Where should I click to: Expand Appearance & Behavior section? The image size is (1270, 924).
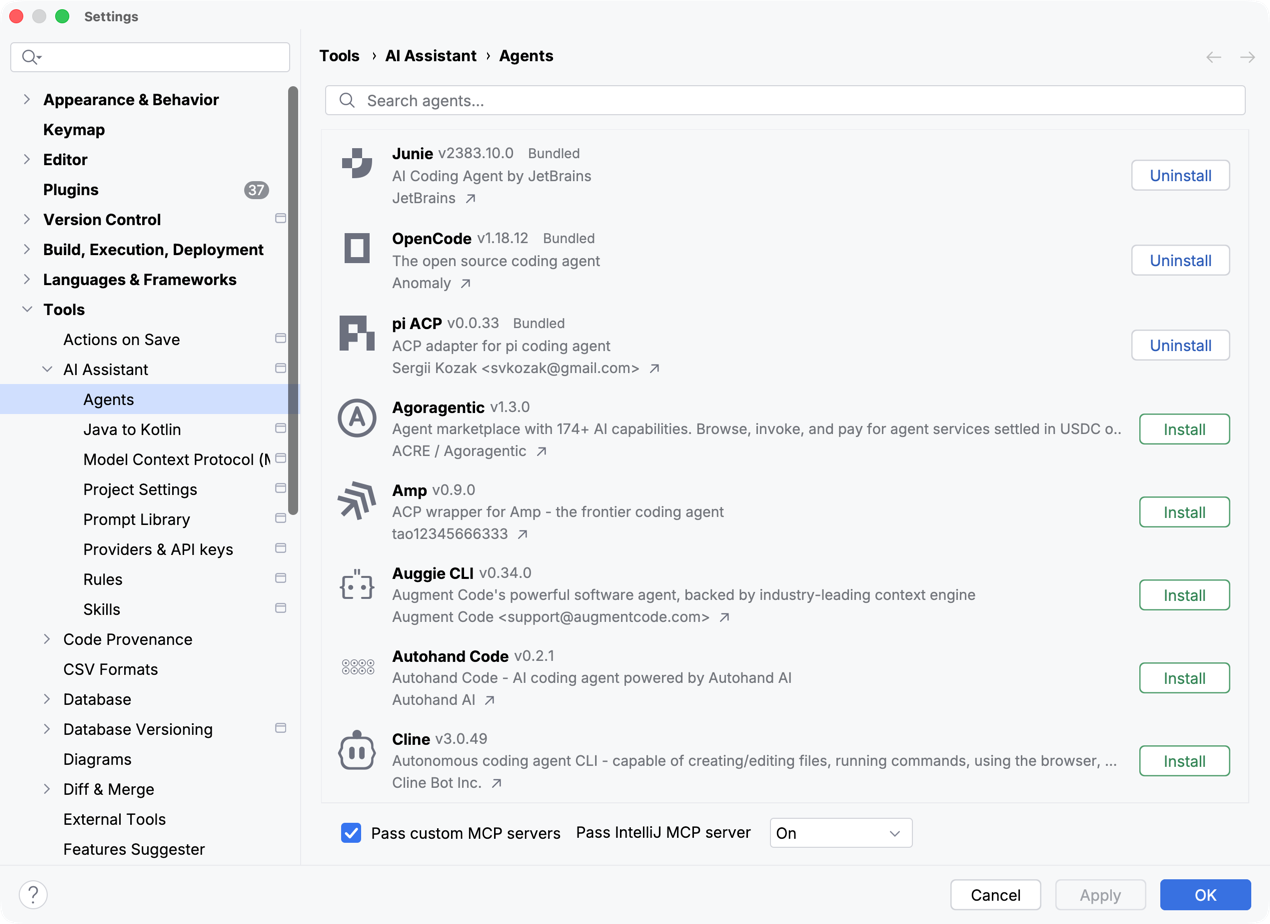tap(27, 99)
